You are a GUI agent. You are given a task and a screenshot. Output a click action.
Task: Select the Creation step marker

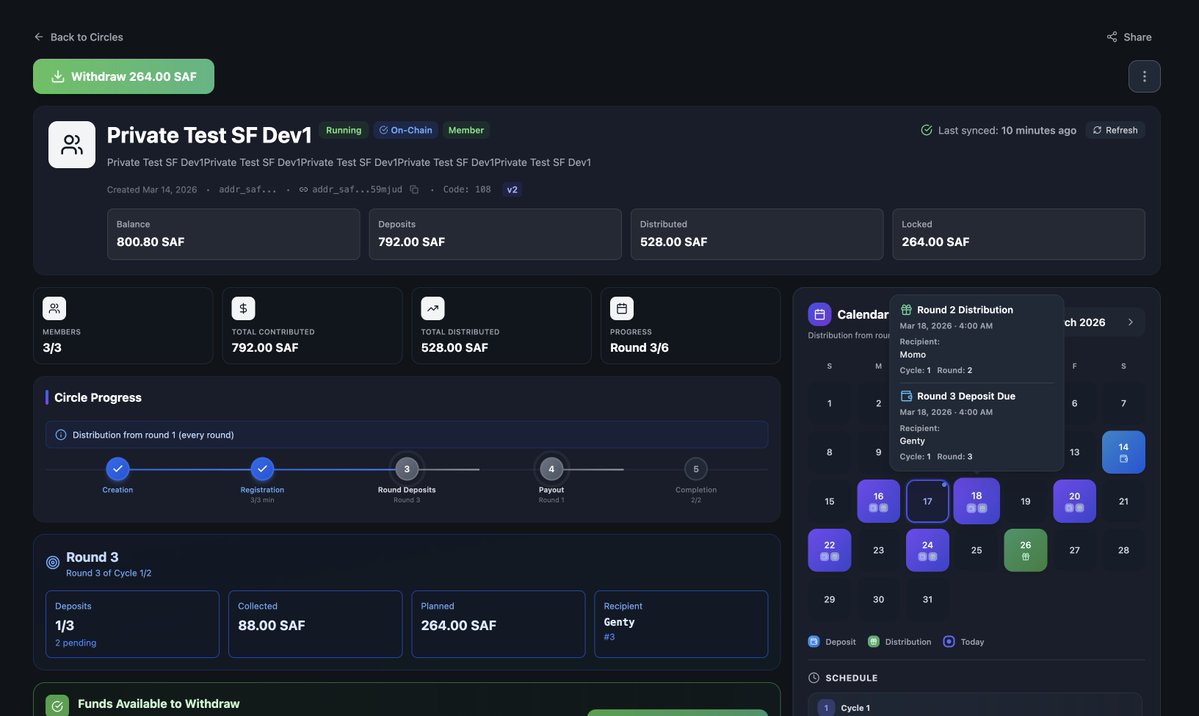(x=118, y=469)
